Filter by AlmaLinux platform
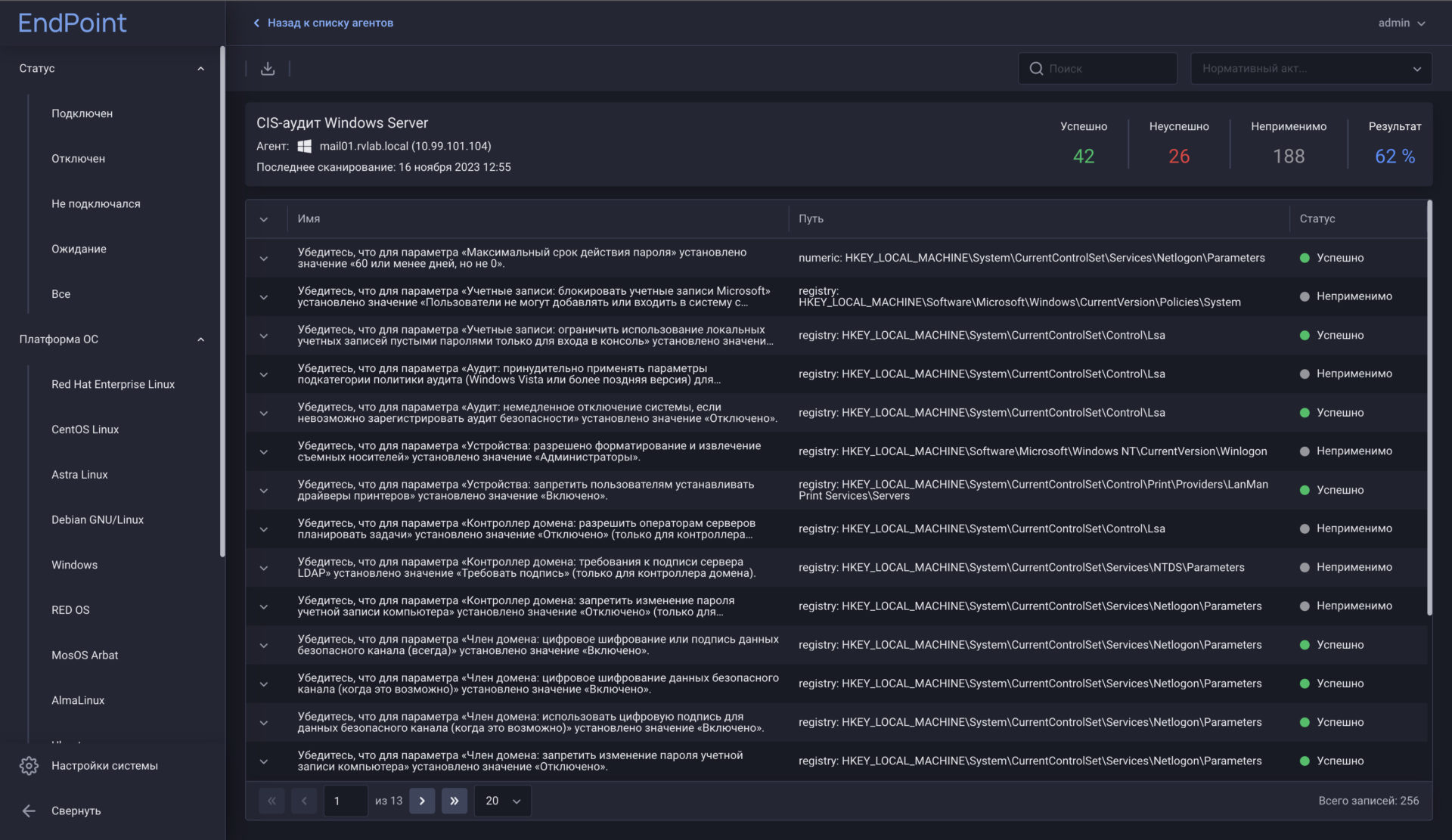The height and width of the screenshot is (840, 1452). (x=78, y=700)
